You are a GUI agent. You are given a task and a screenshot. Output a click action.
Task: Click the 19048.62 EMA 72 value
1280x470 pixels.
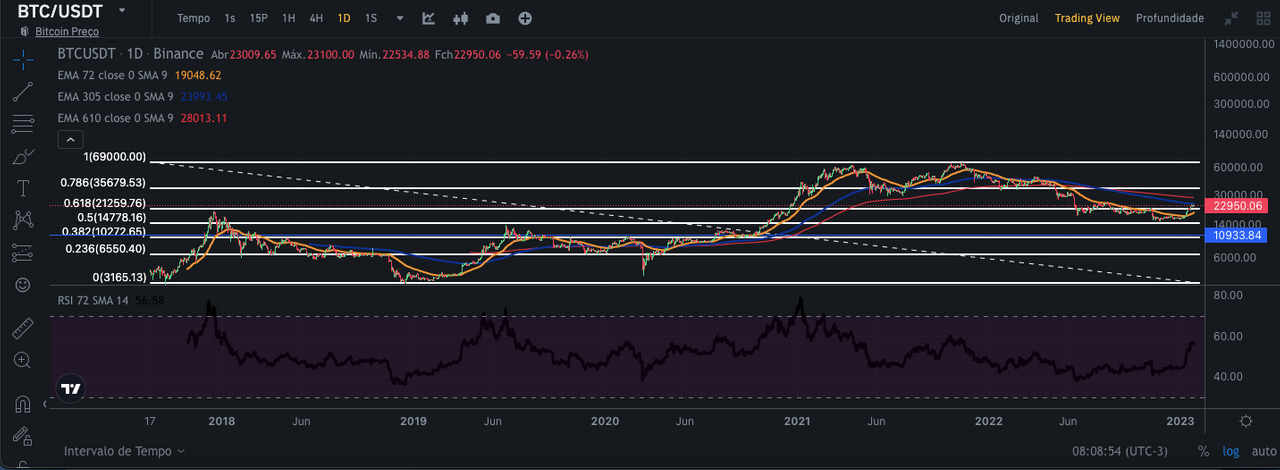click(198, 75)
